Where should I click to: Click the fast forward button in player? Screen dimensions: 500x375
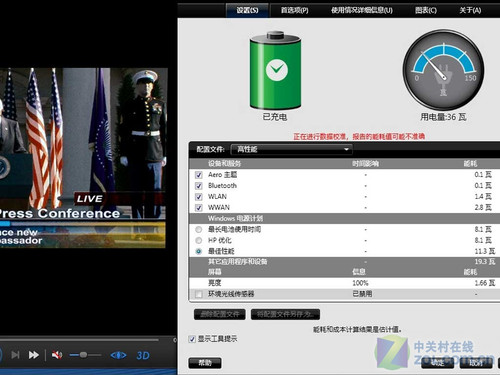pyautogui.click(x=33, y=355)
